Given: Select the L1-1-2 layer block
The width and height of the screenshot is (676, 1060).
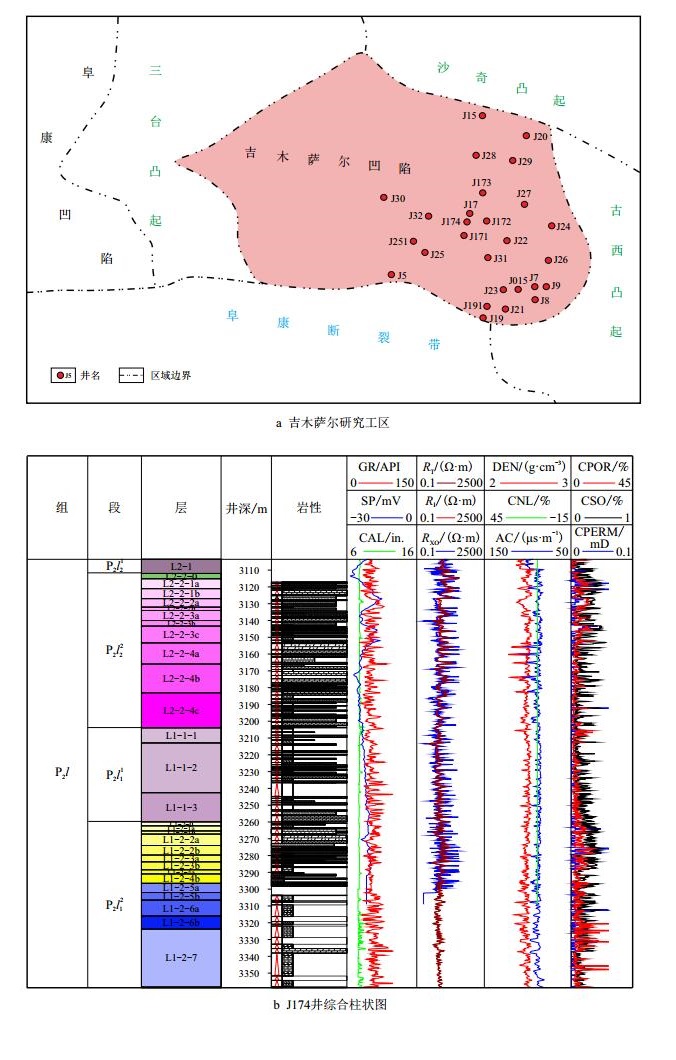Looking at the screenshot, I should (x=180, y=767).
